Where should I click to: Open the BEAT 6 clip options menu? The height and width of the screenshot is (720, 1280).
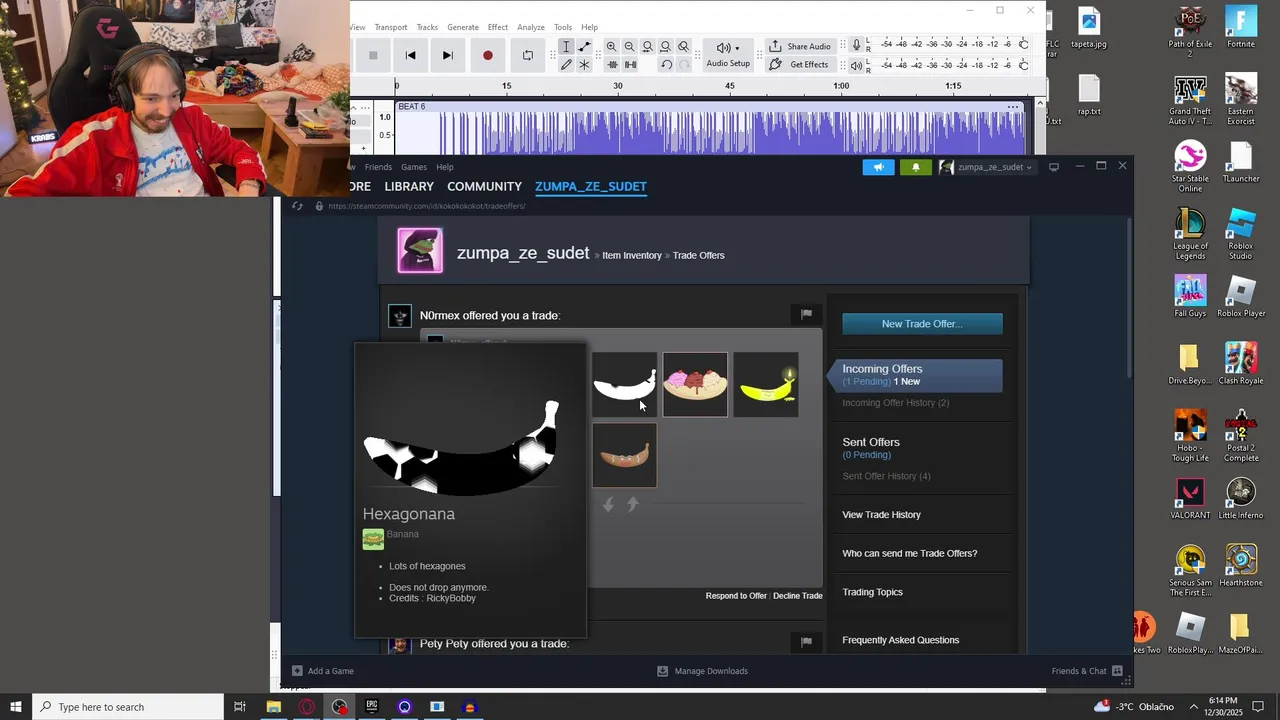click(x=1013, y=107)
